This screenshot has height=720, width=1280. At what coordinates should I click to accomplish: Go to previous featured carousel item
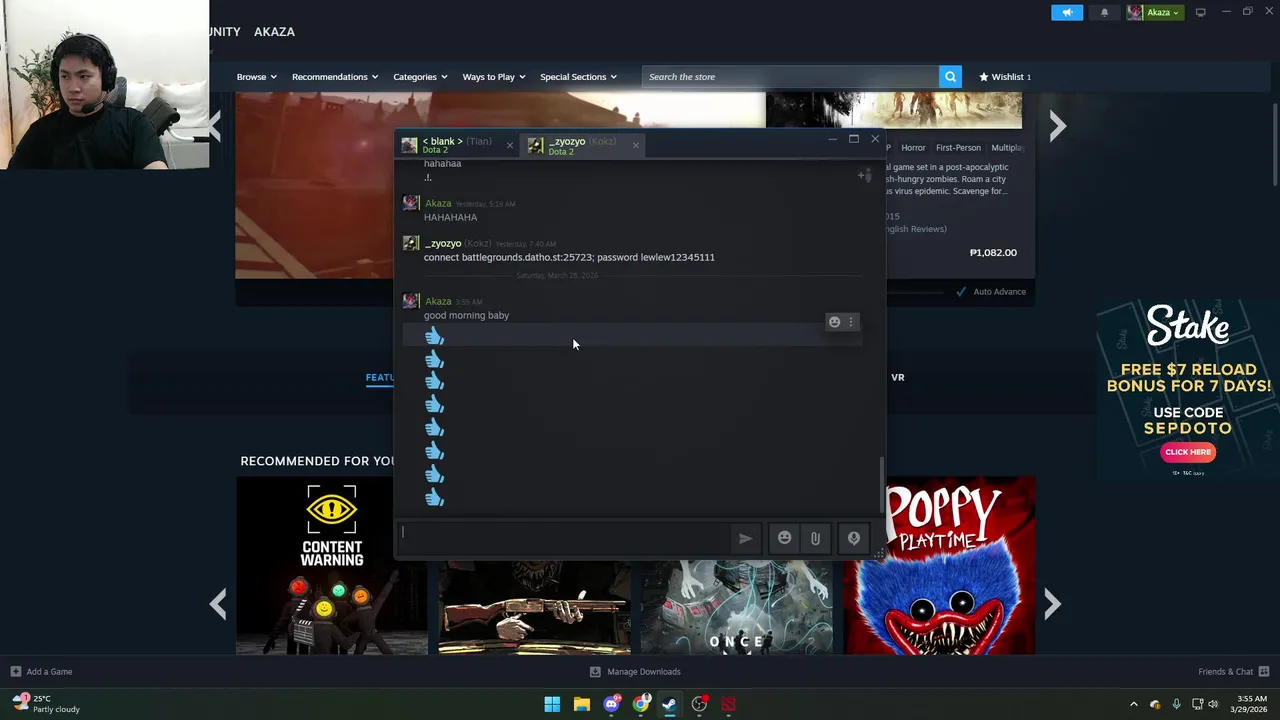pos(216,126)
